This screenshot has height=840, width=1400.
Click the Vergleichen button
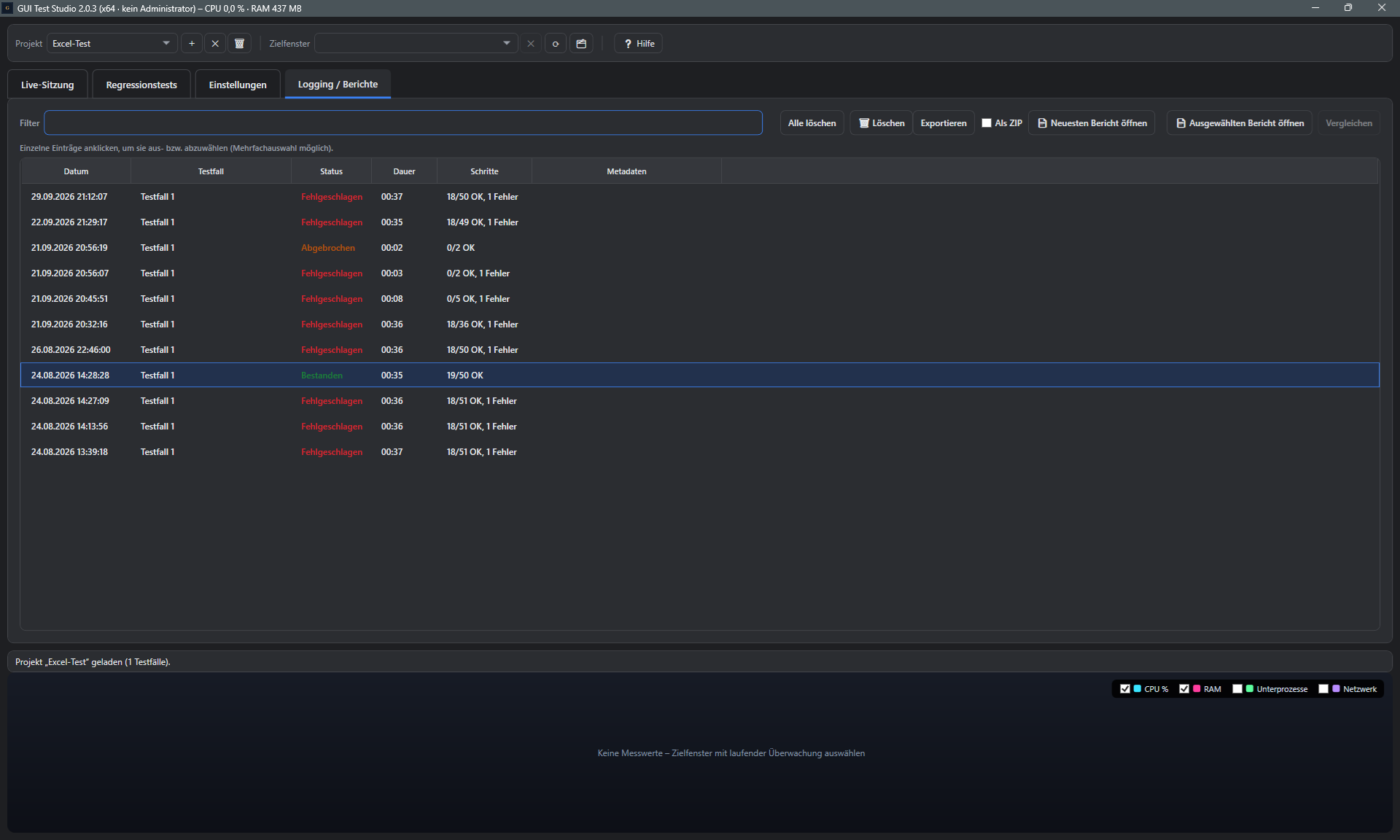(x=1349, y=123)
